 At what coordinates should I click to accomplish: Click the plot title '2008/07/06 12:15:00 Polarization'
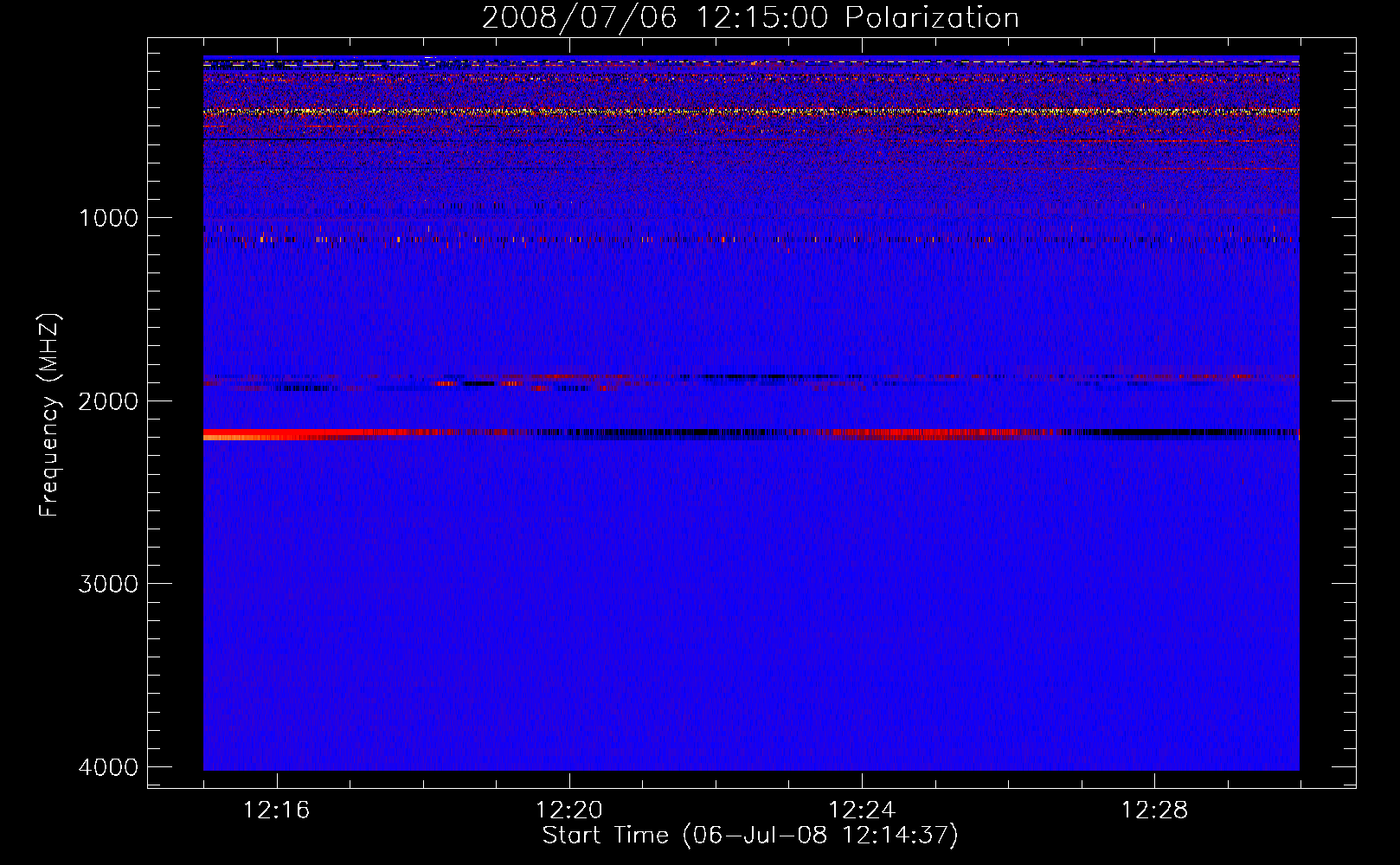coord(750,17)
